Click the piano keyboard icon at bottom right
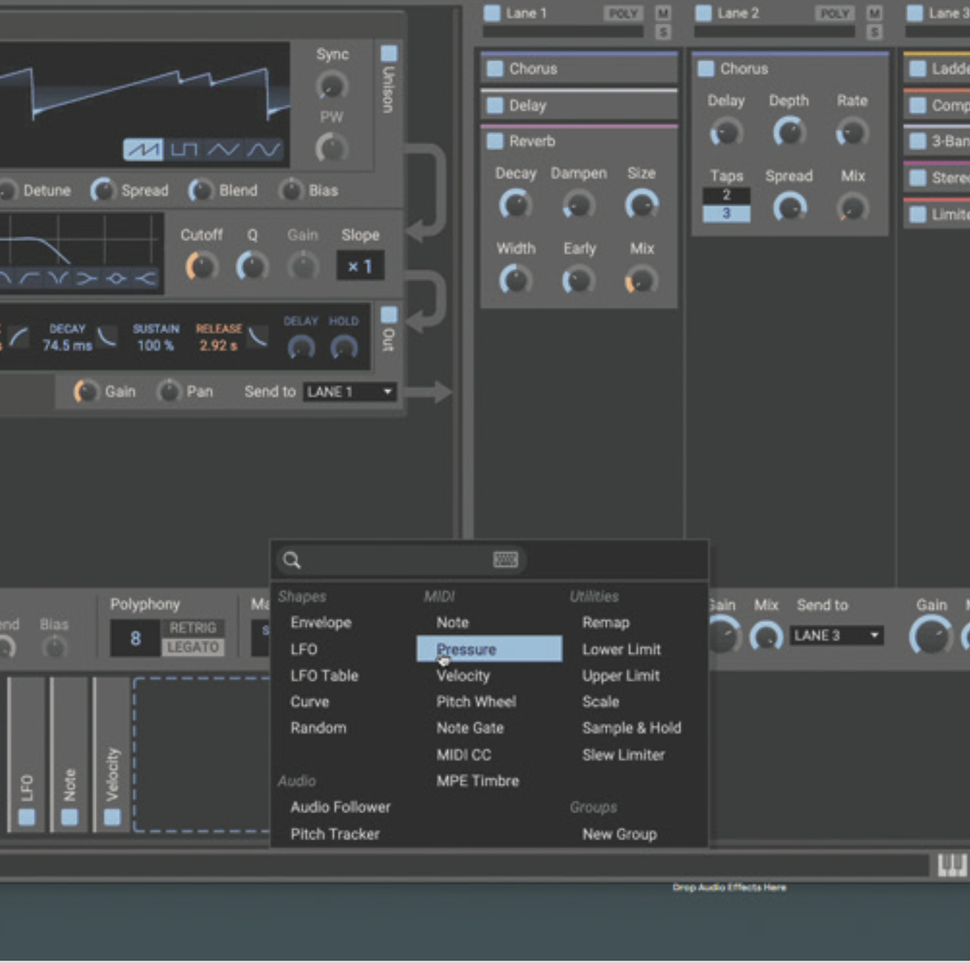970x963 pixels. tap(951, 866)
